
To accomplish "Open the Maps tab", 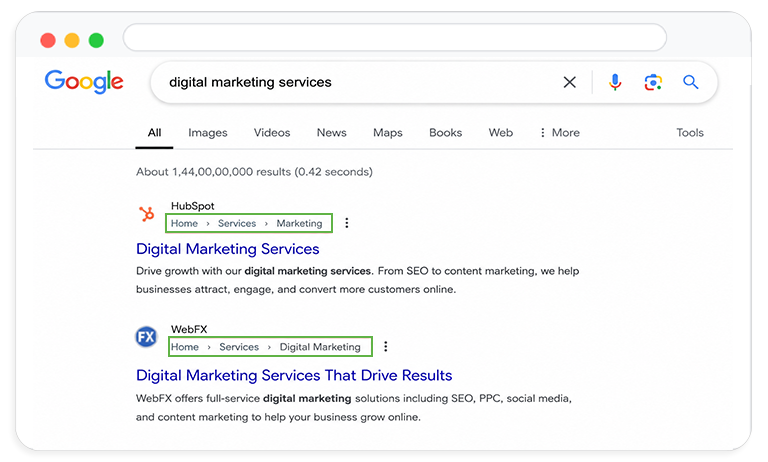I will pos(388,133).
